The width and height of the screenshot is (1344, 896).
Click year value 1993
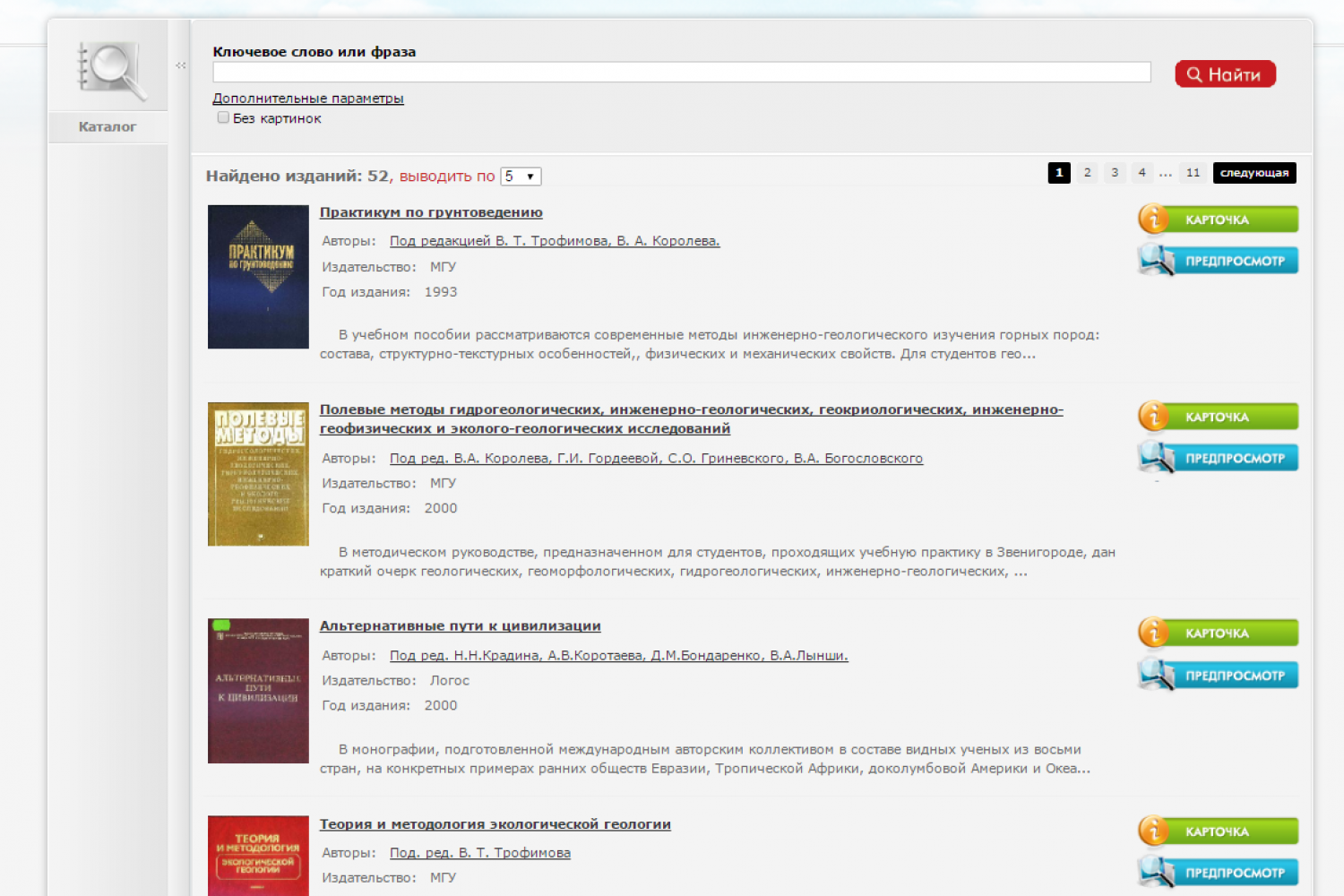coord(441,292)
